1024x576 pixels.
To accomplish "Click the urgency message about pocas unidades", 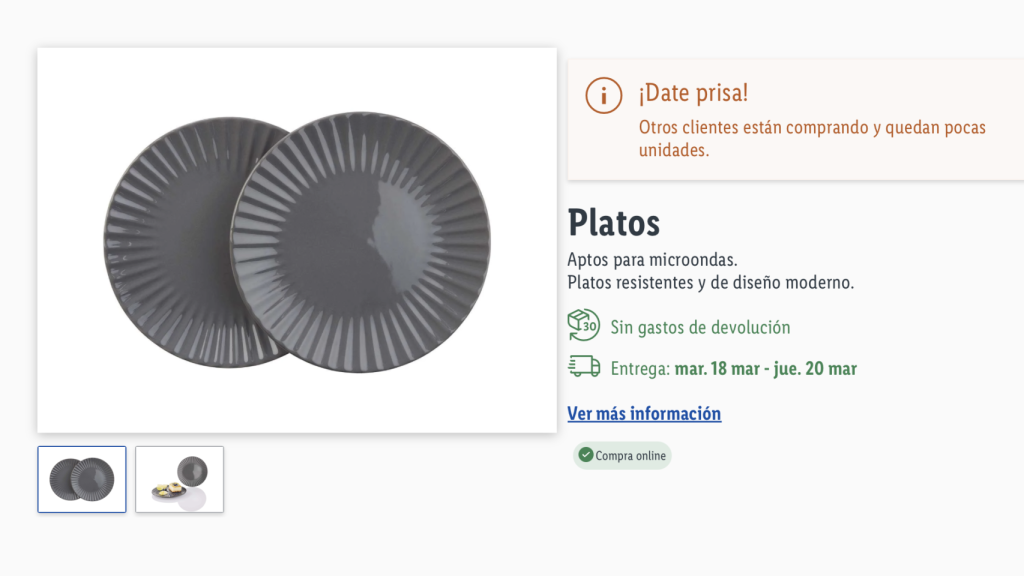I will coord(810,138).
